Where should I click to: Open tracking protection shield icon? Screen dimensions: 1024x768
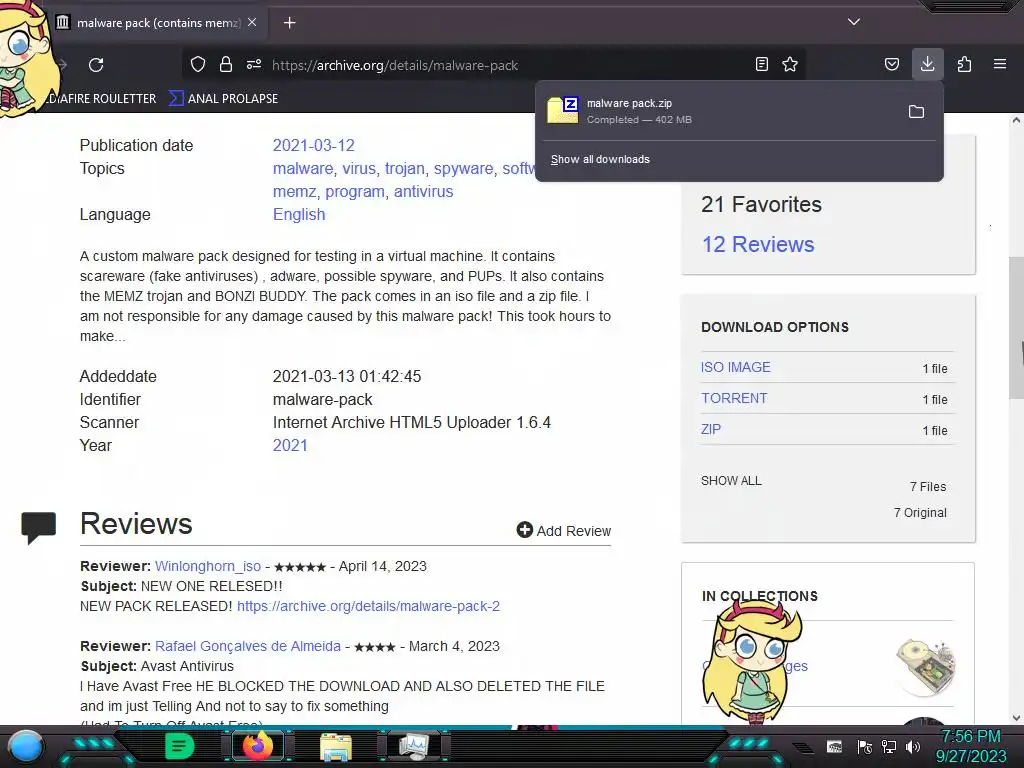click(x=198, y=64)
